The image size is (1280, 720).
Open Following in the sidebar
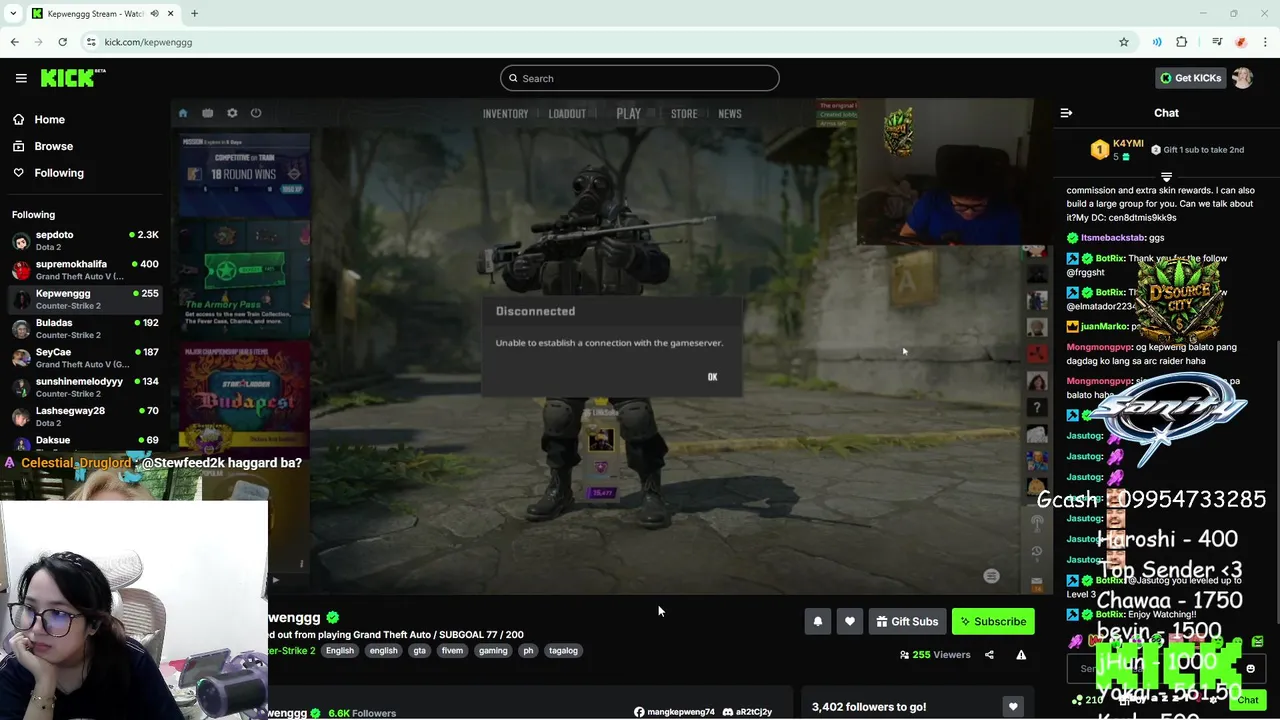pos(59,173)
